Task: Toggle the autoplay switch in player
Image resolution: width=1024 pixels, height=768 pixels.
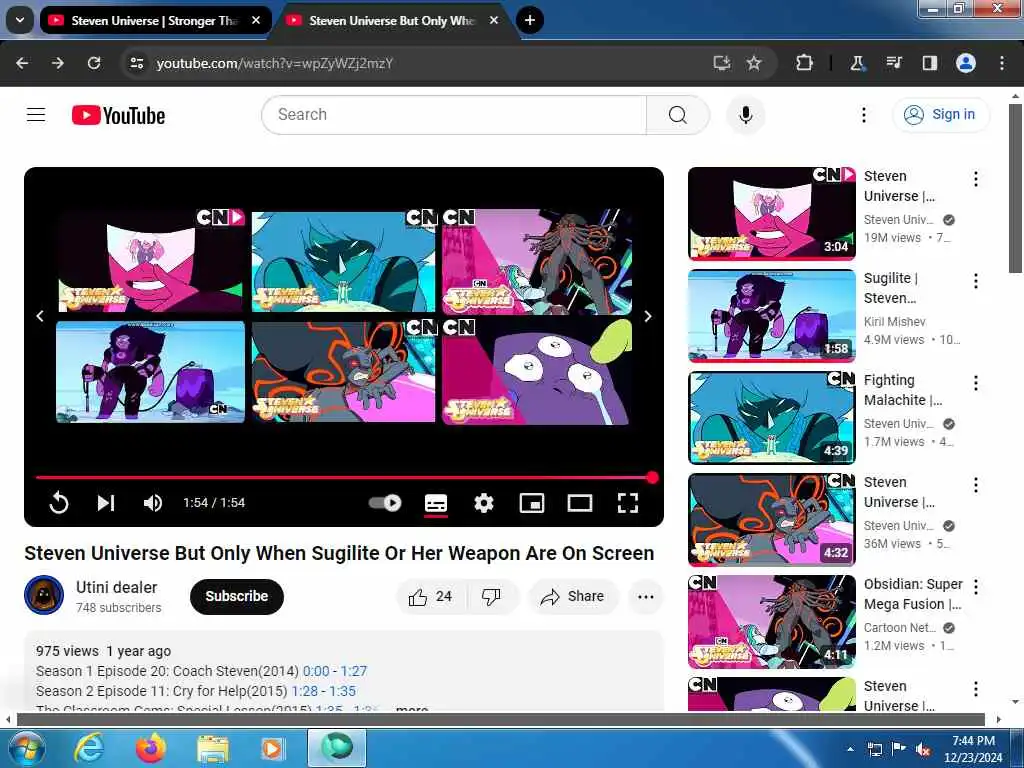Action: coord(385,503)
